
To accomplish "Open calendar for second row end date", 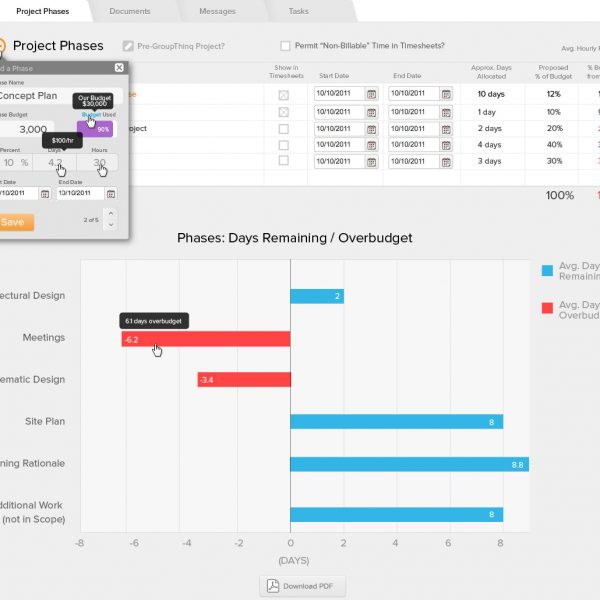I will pyautogui.click(x=446, y=112).
